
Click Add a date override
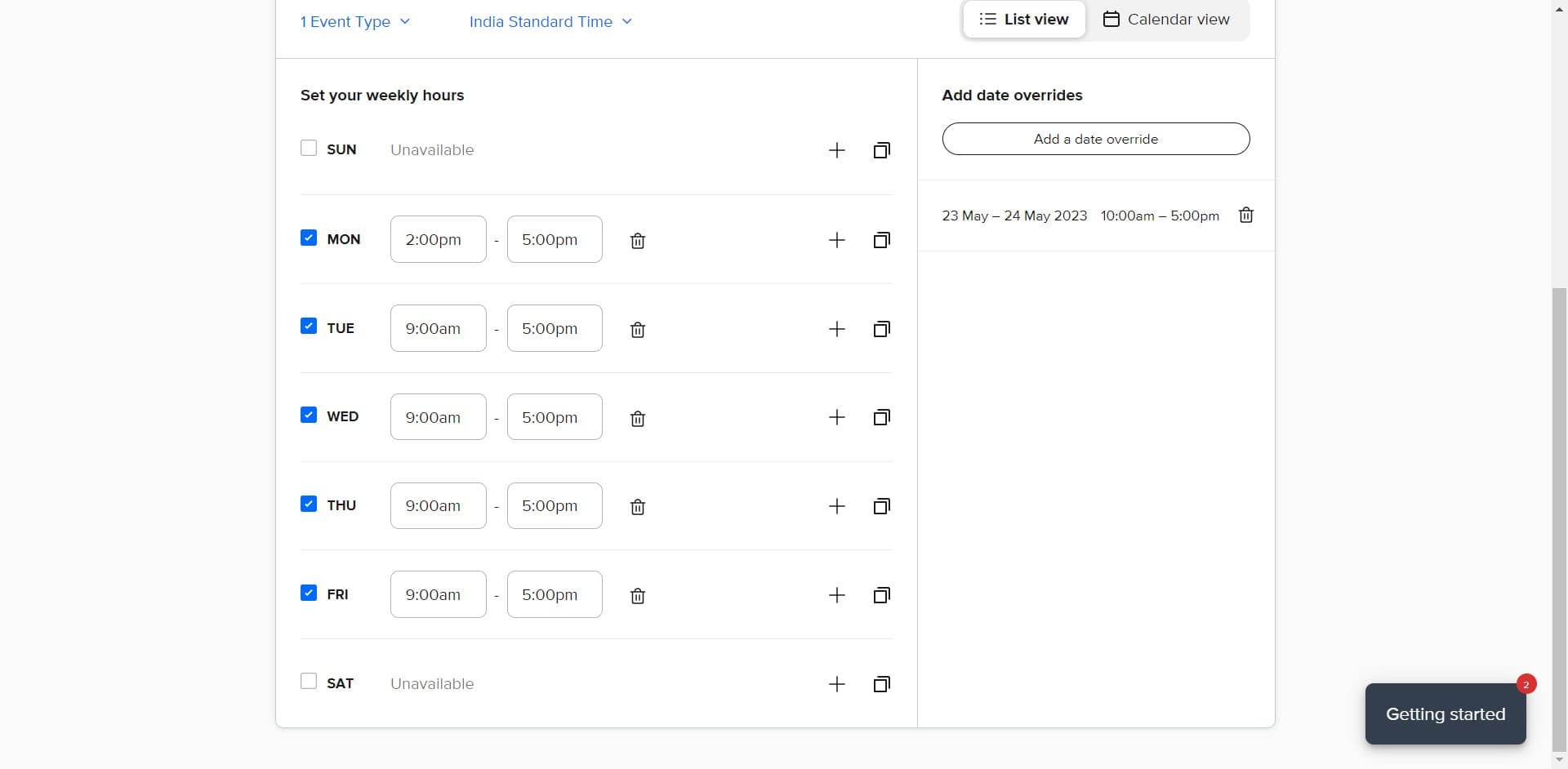point(1095,139)
